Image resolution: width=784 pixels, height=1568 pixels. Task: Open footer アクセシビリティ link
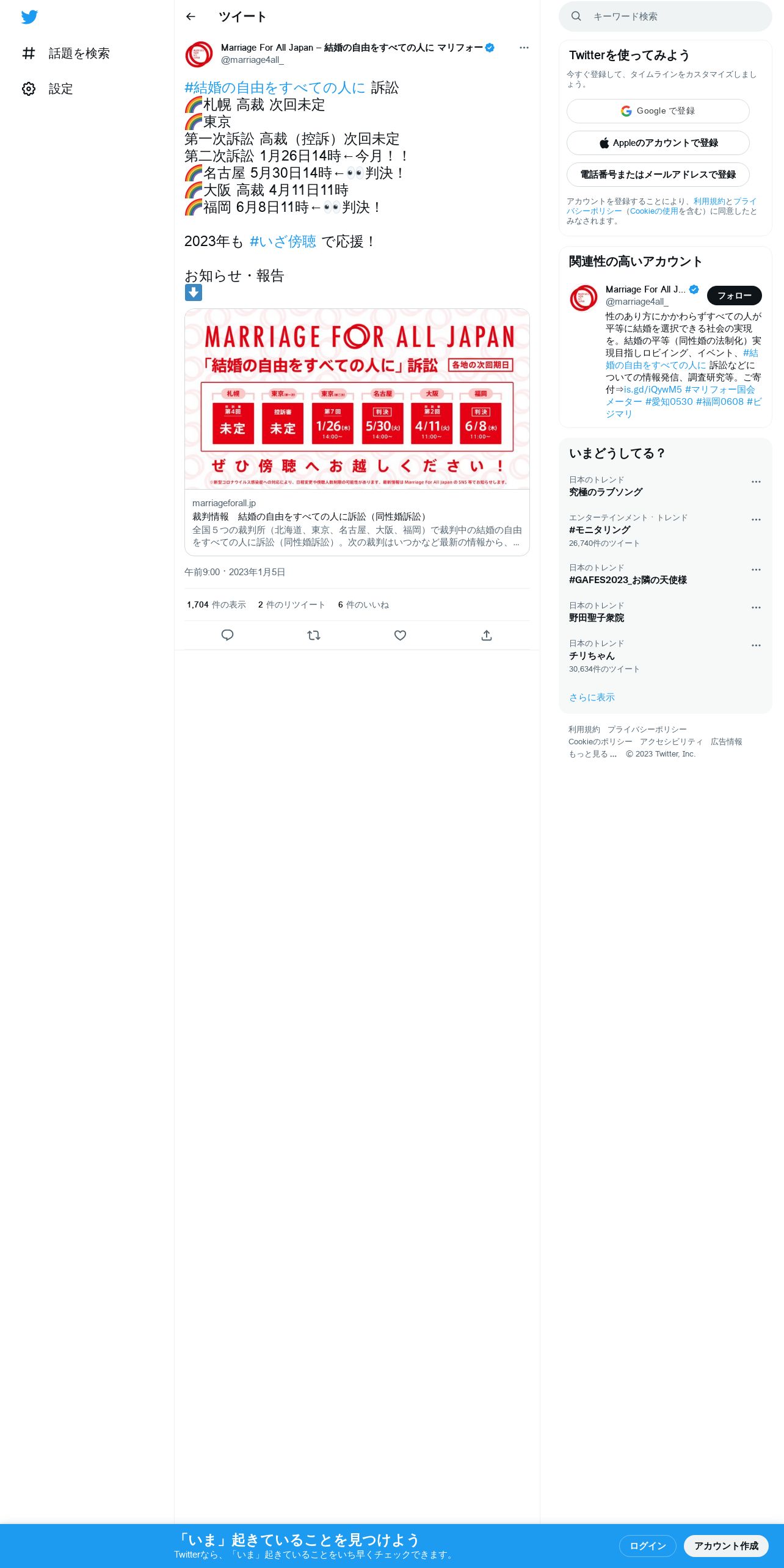click(672, 742)
